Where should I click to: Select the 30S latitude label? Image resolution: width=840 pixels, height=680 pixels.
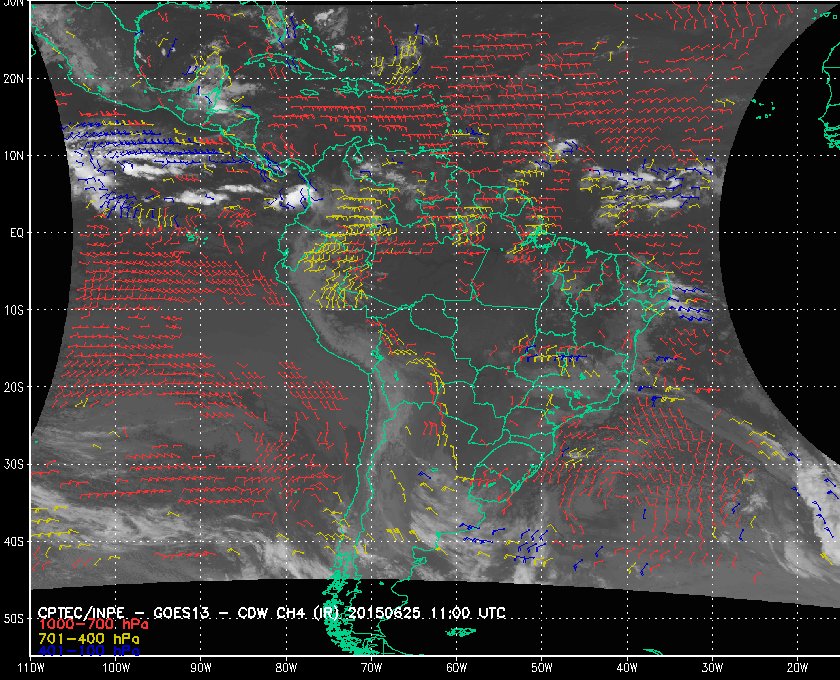click(13, 465)
